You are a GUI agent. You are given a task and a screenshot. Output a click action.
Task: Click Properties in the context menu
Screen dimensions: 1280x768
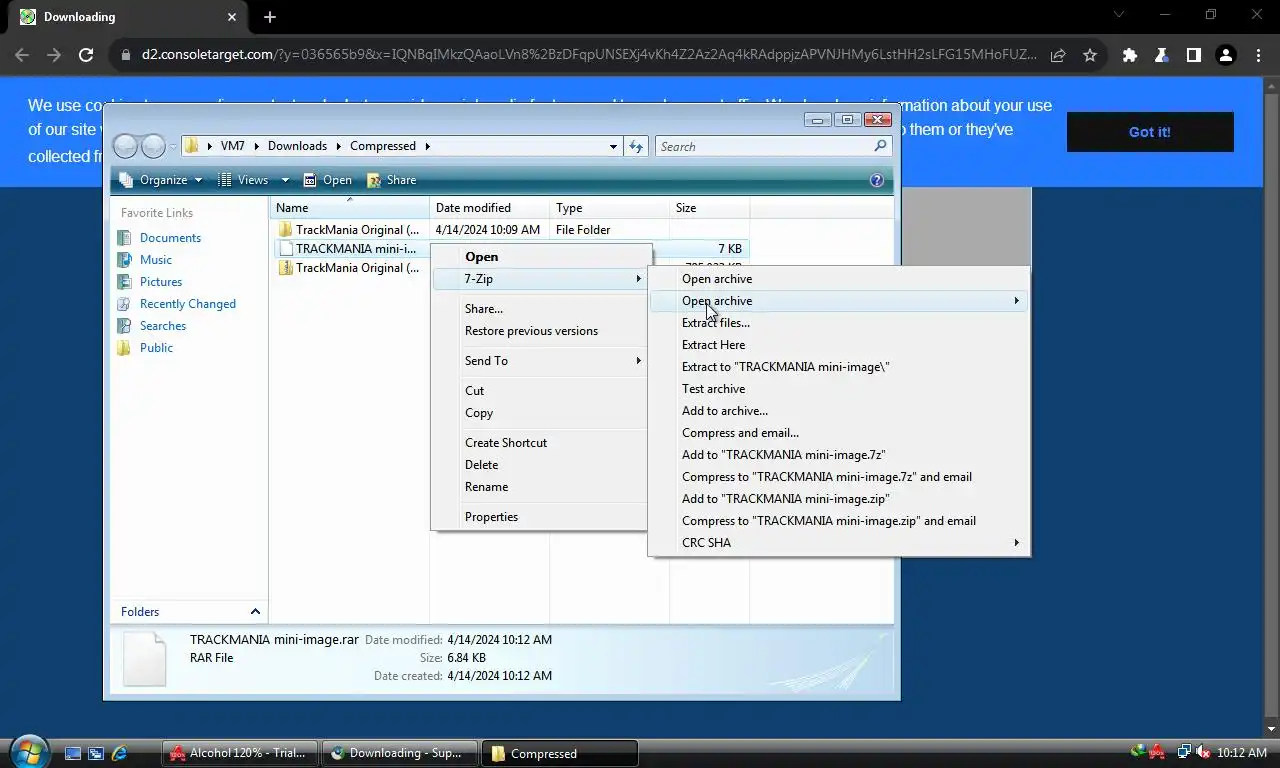pyautogui.click(x=491, y=517)
